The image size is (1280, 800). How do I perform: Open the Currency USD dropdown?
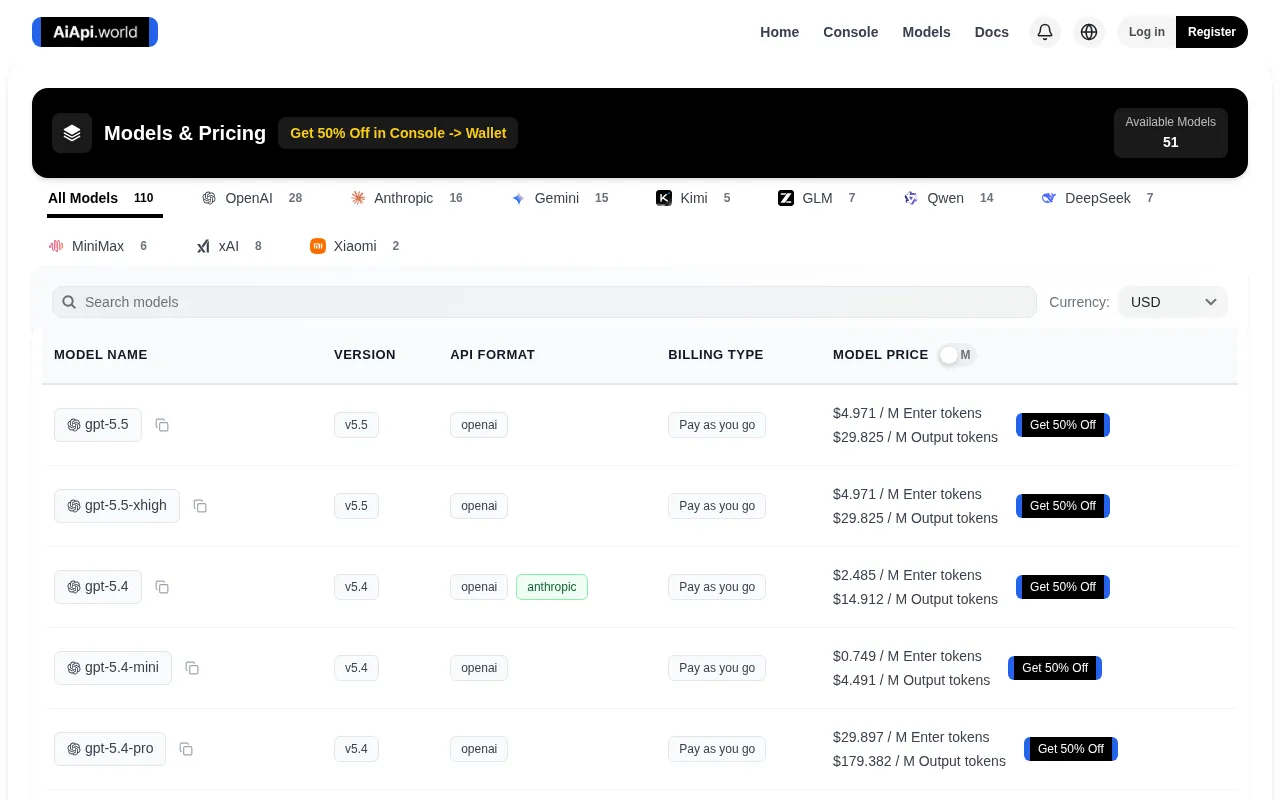tap(1173, 302)
